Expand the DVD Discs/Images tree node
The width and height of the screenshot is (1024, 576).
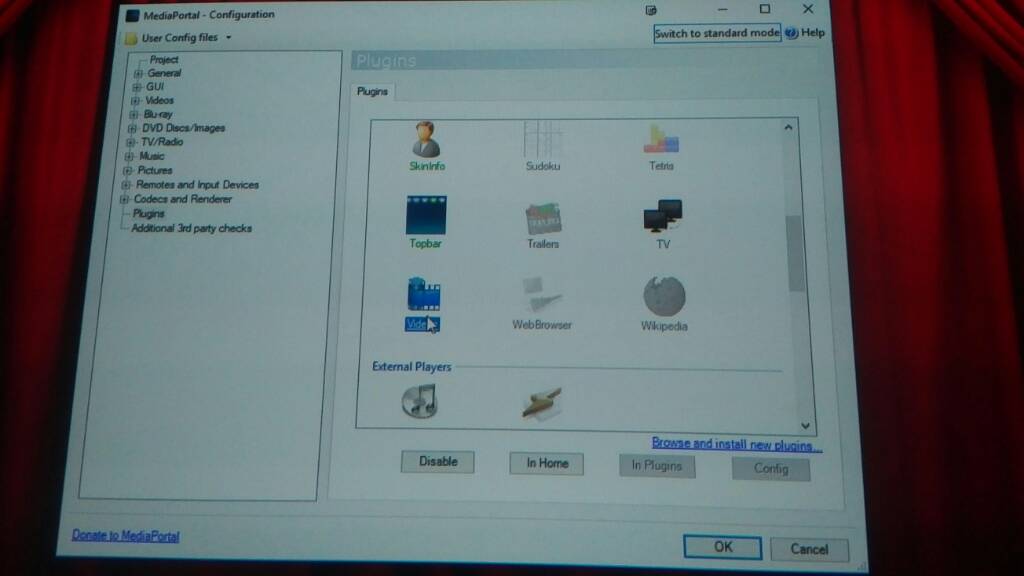click(x=133, y=128)
